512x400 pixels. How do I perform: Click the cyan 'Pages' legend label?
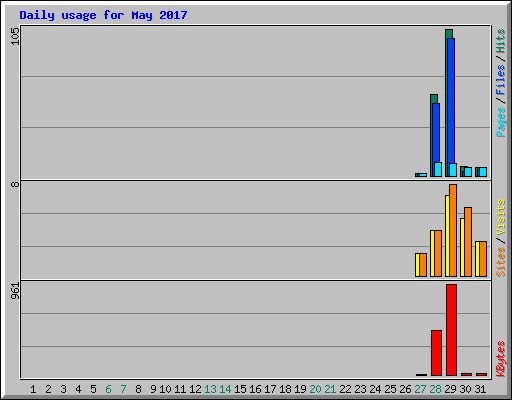click(501, 122)
